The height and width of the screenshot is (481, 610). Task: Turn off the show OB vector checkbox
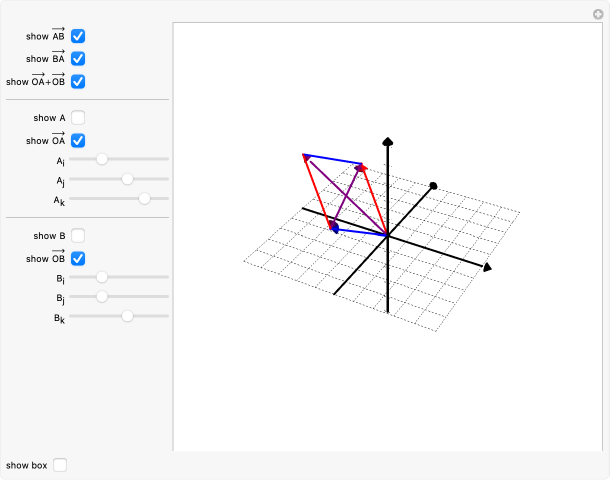pyautogui.click(x=78, y=259)
